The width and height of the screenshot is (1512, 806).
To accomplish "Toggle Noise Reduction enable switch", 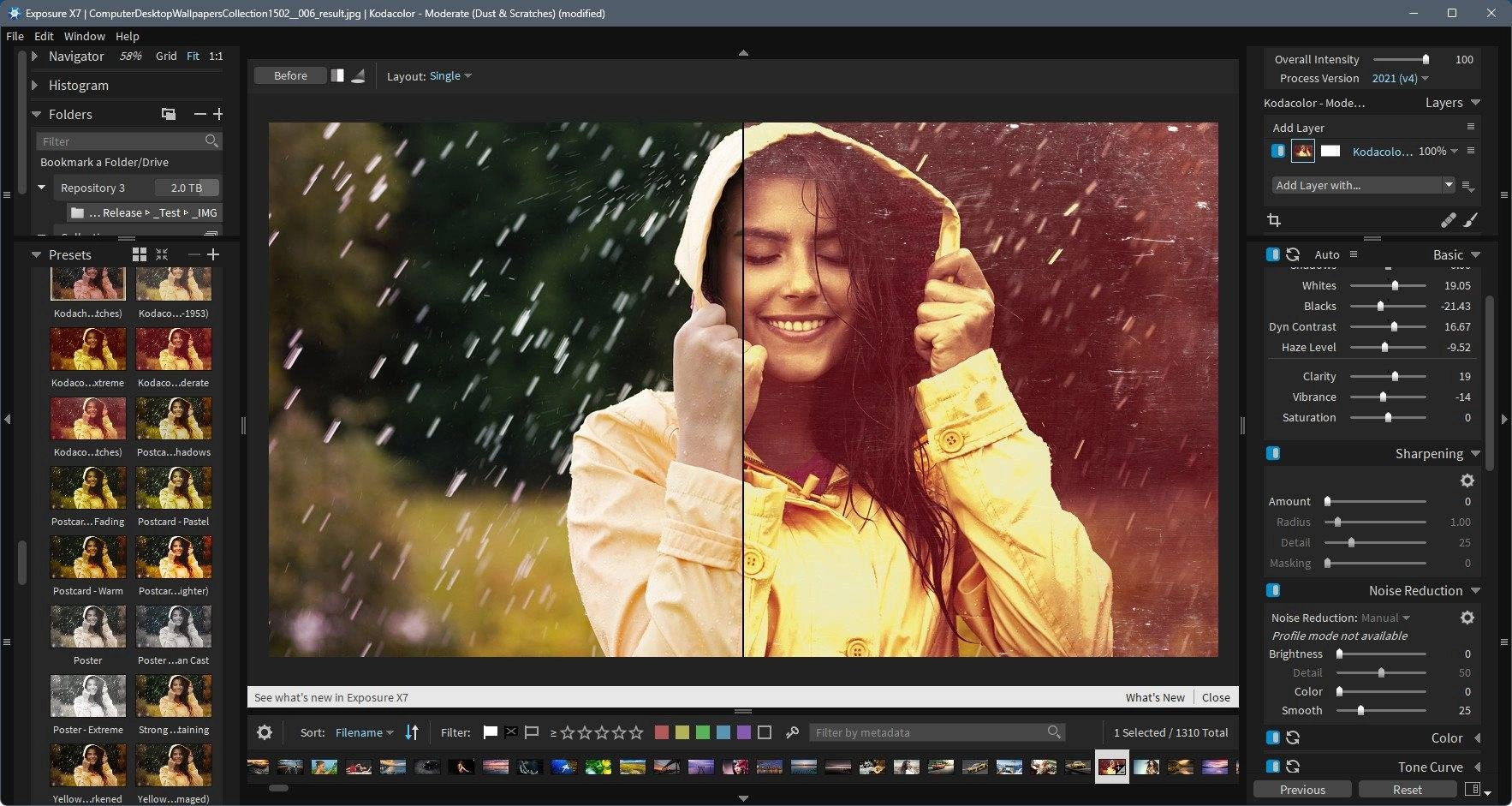I will (x=1272, y=590).
